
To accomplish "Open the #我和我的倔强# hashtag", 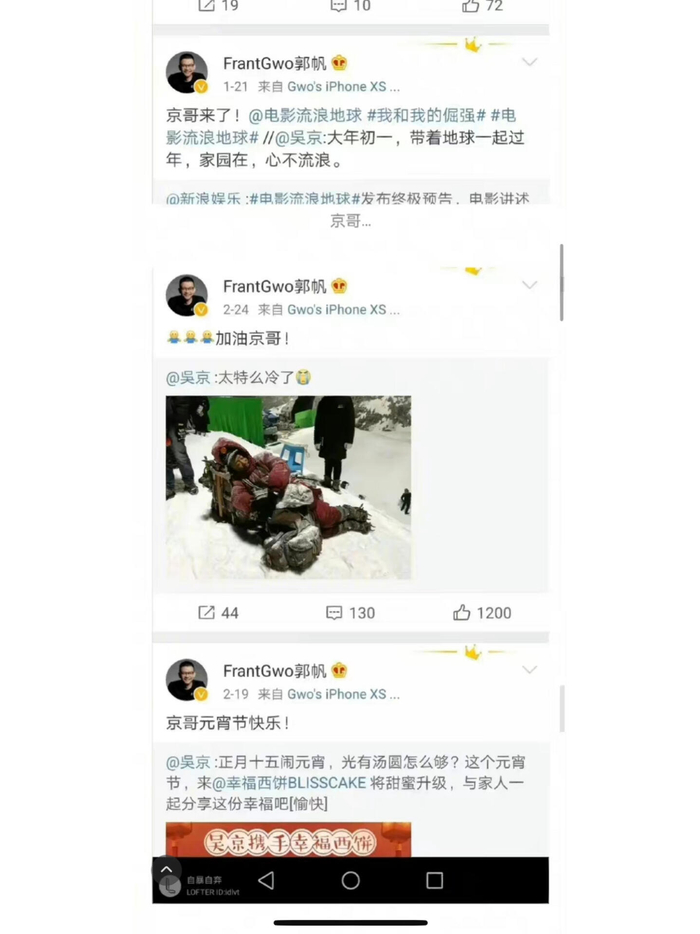I will point(427,115).
